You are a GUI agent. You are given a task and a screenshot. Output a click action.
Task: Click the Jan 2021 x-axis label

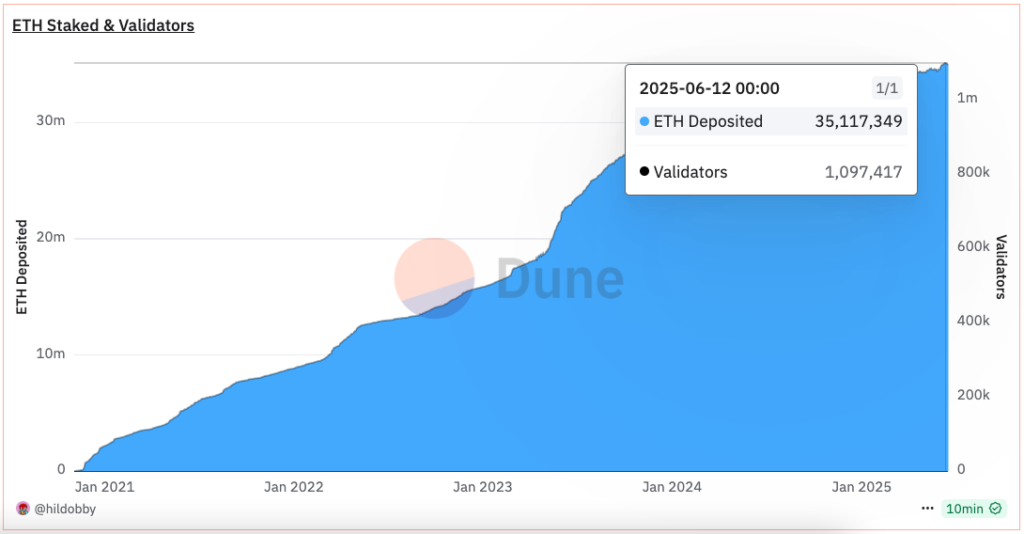click(x=104, y=487)
